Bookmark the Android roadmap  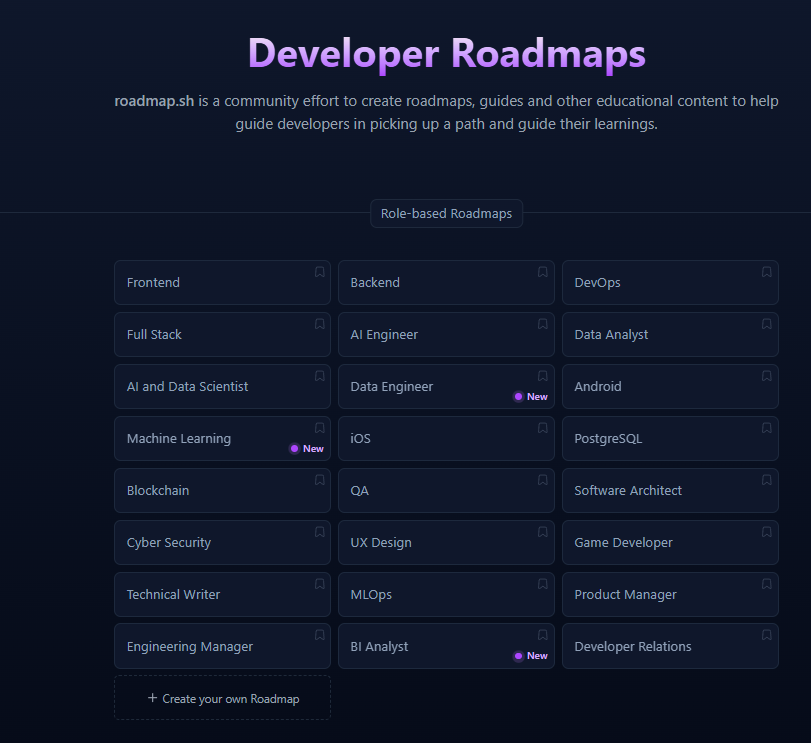tap(767, 376)
